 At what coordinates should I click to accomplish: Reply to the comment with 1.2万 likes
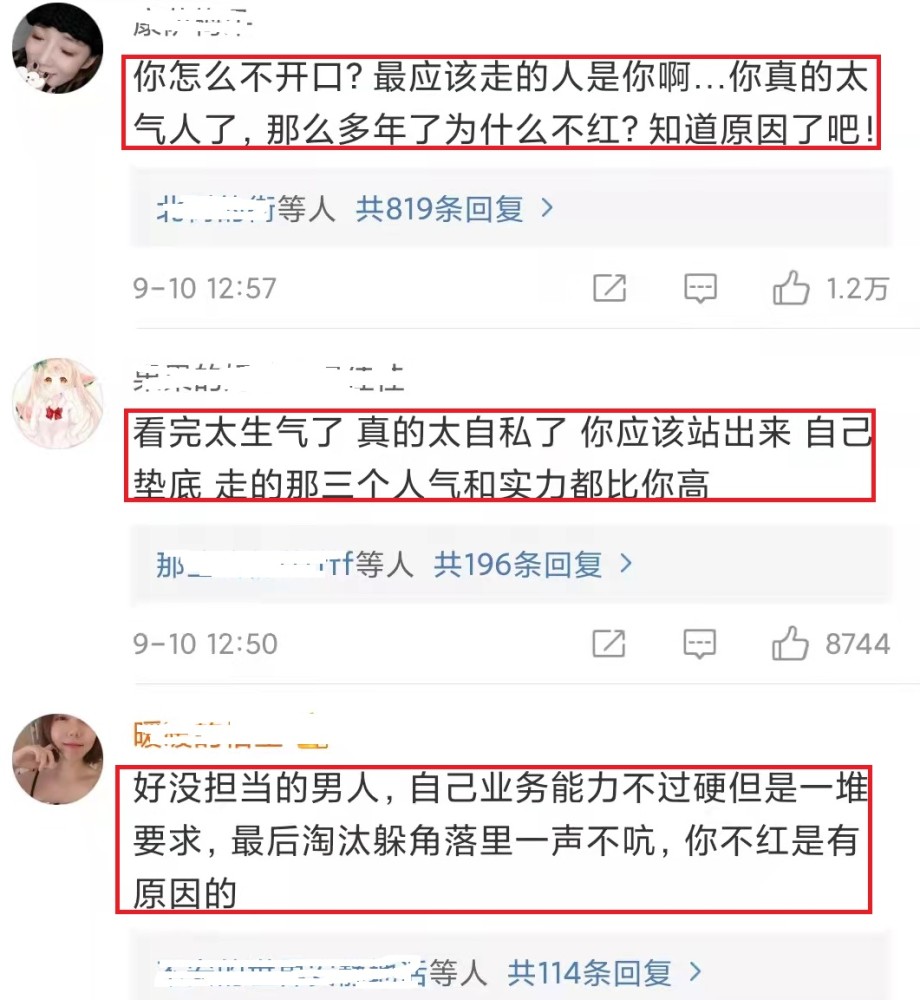tap(700, 289)
